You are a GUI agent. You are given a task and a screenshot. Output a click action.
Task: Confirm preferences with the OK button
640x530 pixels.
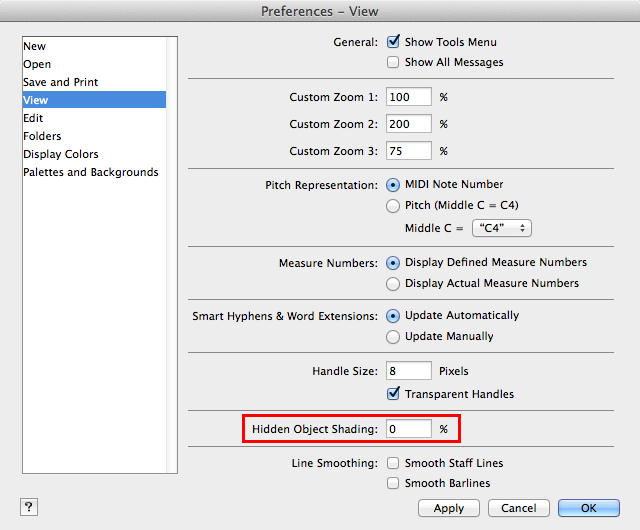pyautogui.click(x=589, y=508)
